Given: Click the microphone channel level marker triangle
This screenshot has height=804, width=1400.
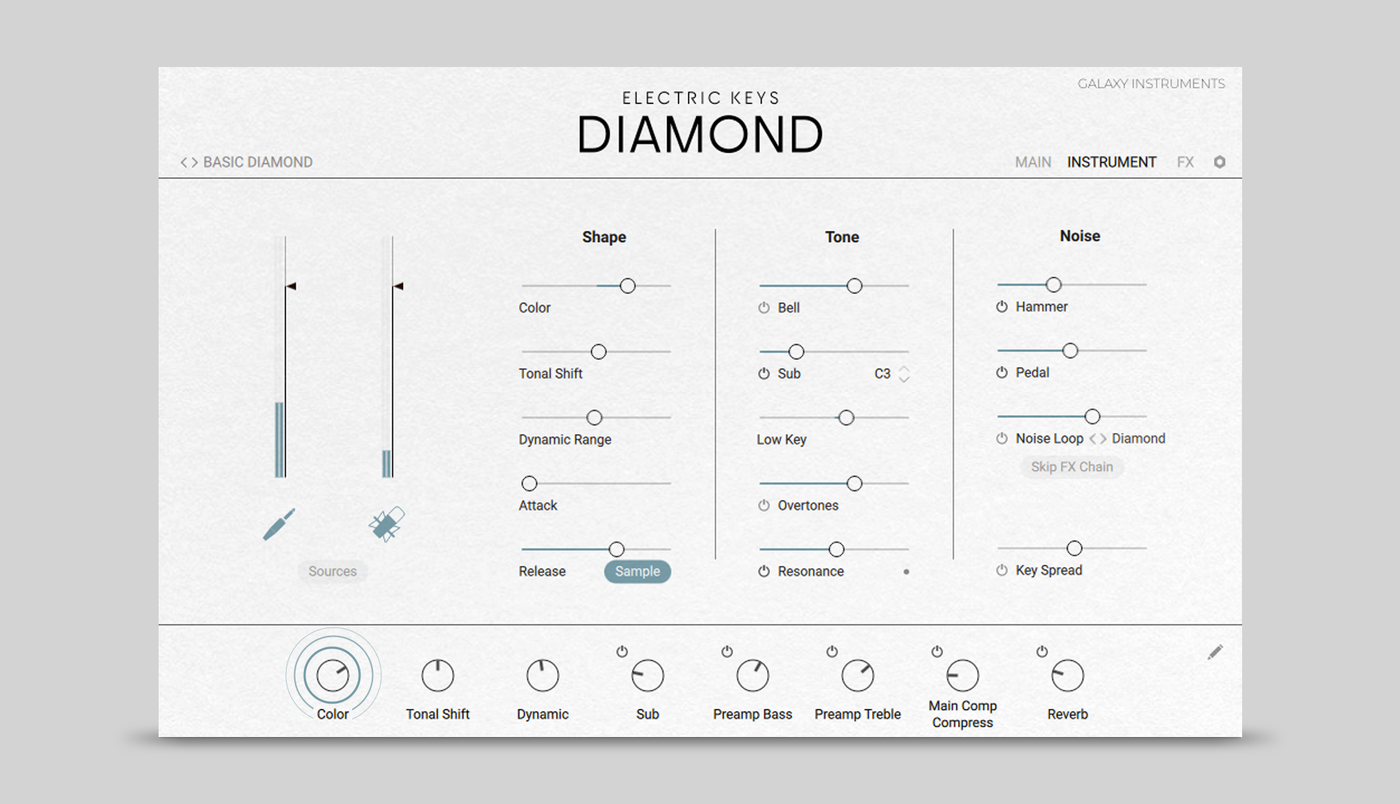Looking at the screenshot, I should click(x=398, y=286).
